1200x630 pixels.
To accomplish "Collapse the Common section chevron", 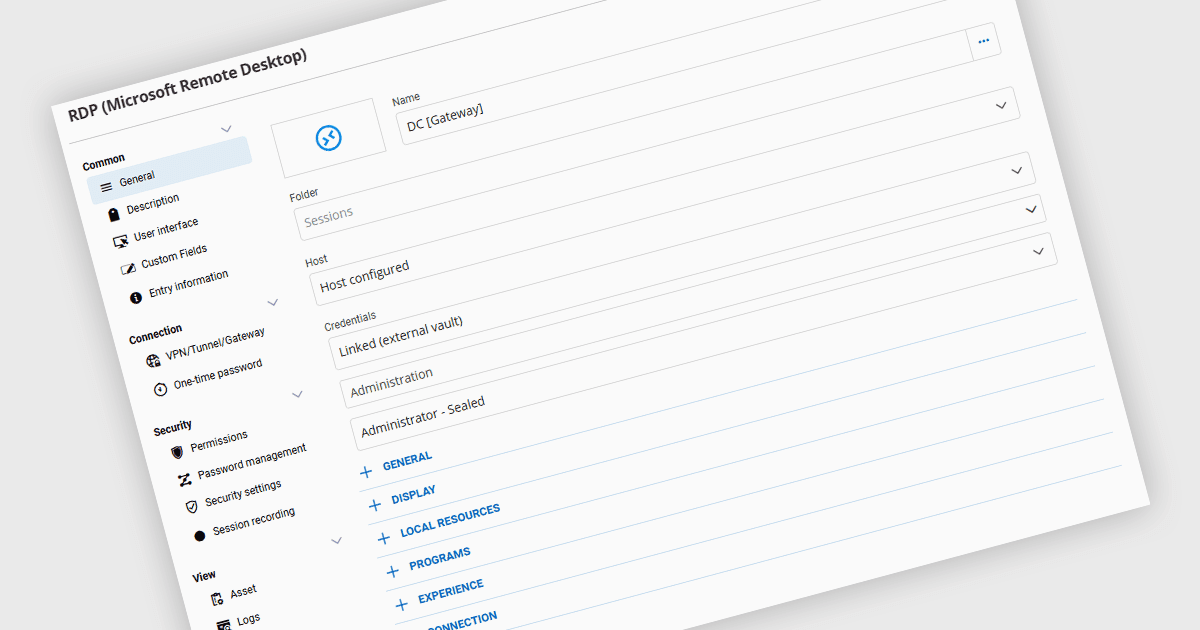I will [226, 129].
